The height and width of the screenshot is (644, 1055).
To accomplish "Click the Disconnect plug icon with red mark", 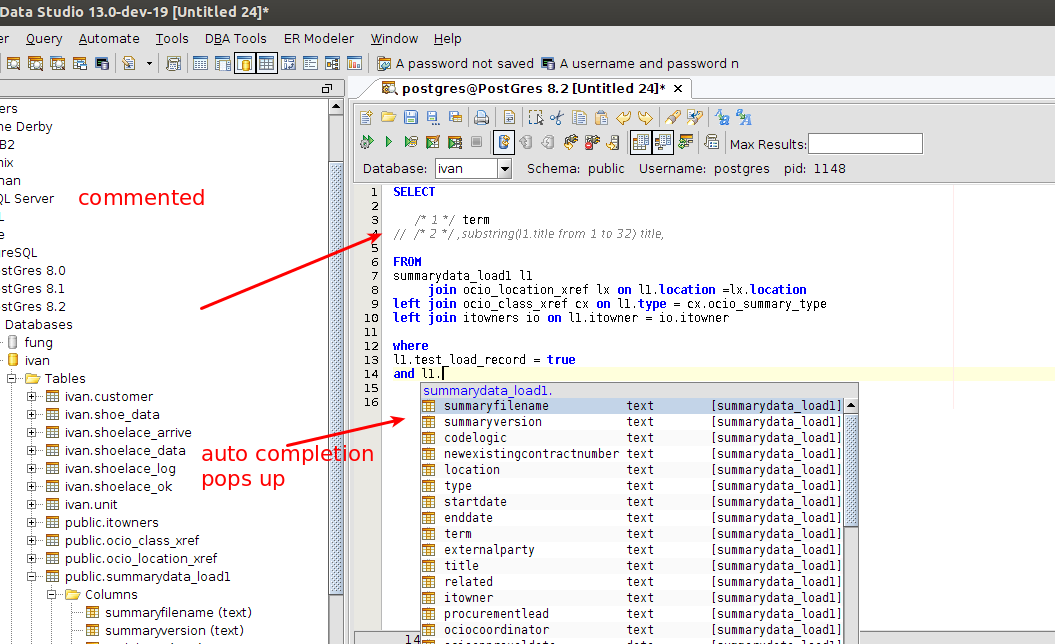I will pos(592,142).
